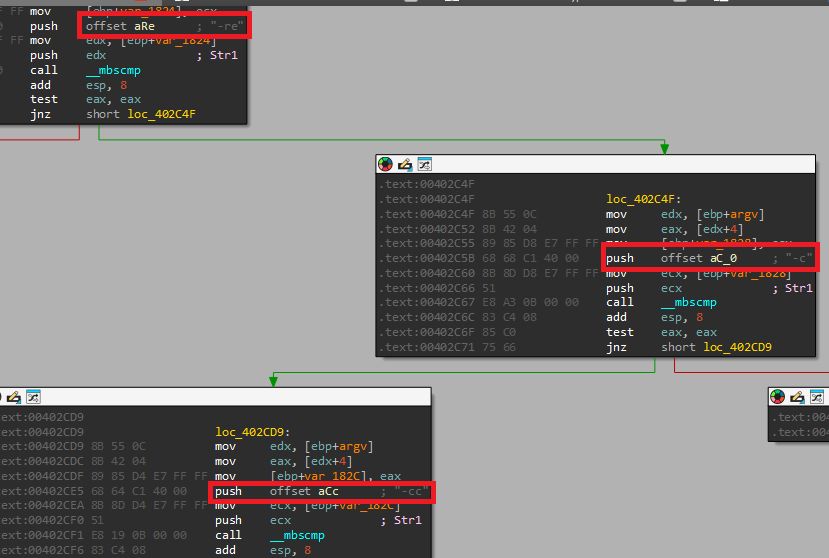Click the group icon on the rightmost partial block
Screen dimensions: 829x558
click(x=815, y=396)
